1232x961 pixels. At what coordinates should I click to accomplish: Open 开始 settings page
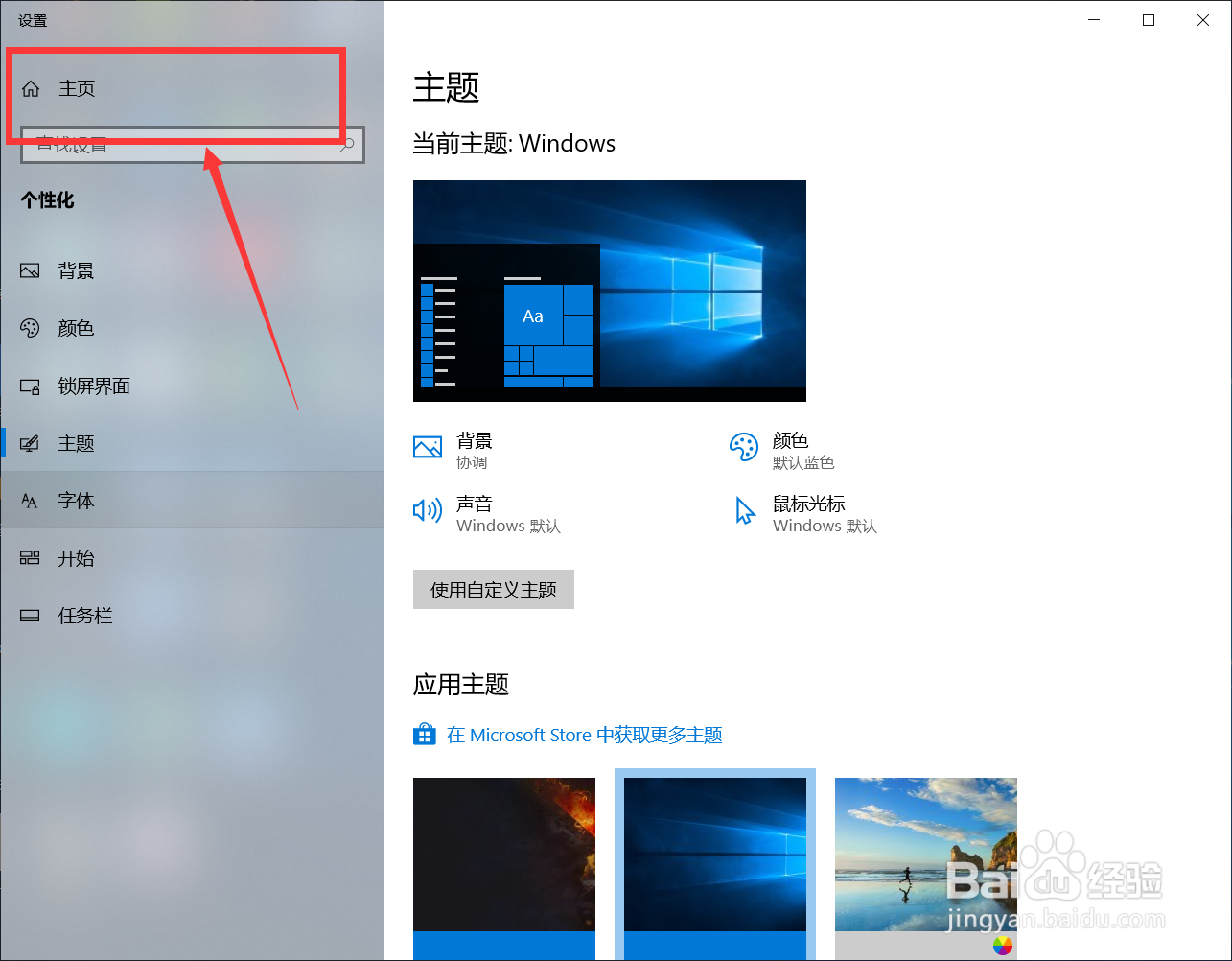[x=76, y=558]
